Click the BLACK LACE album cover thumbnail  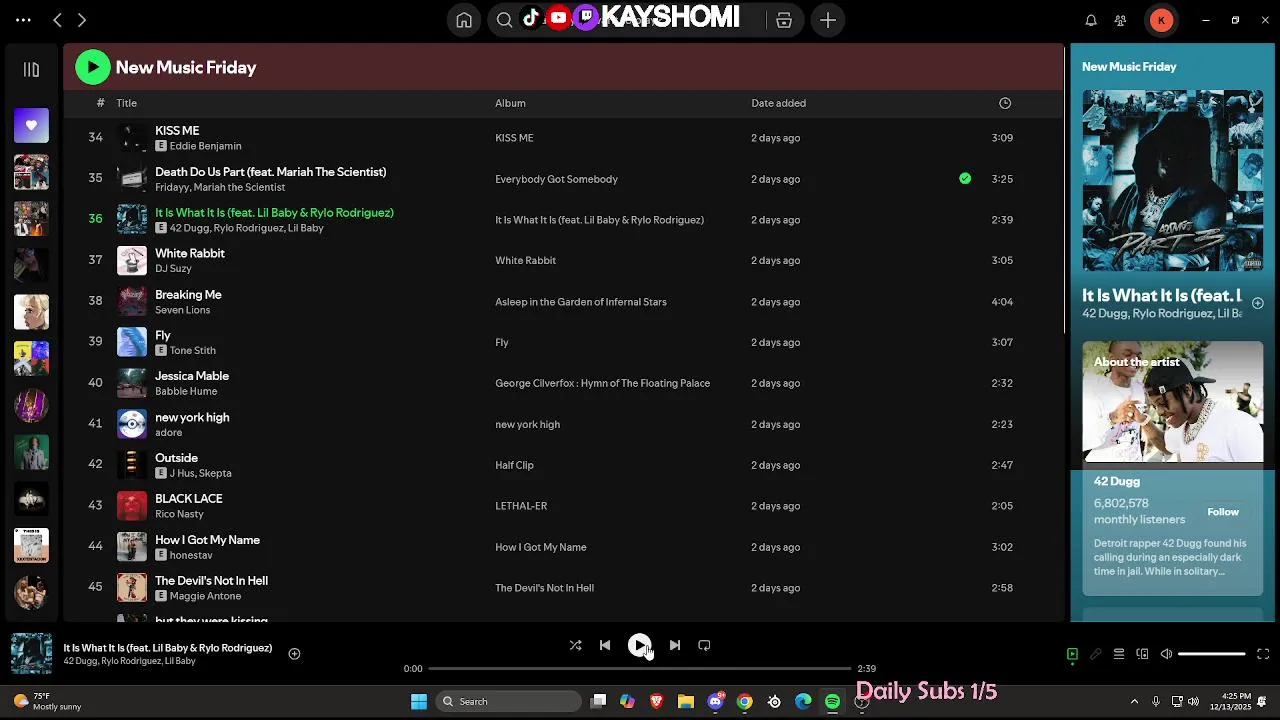point(132,506)
